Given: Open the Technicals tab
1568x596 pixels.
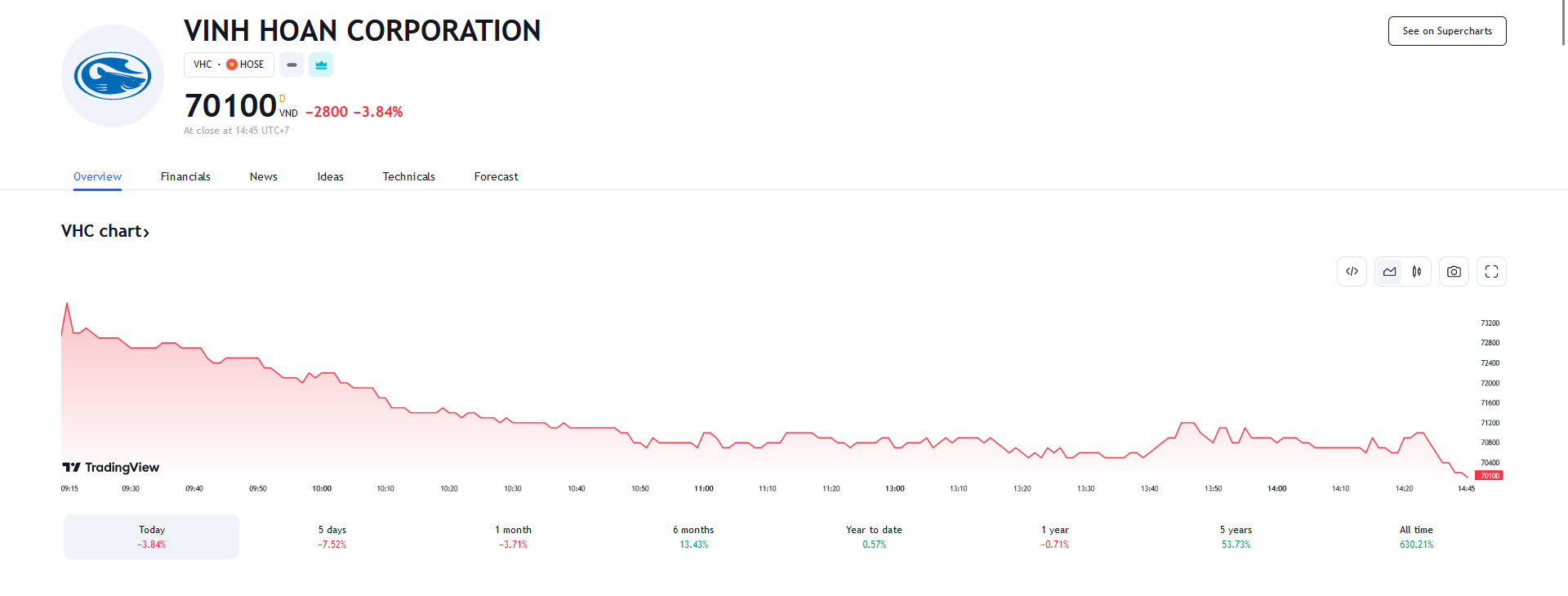Looking at the screenshot, I should (x=409, y=176).
